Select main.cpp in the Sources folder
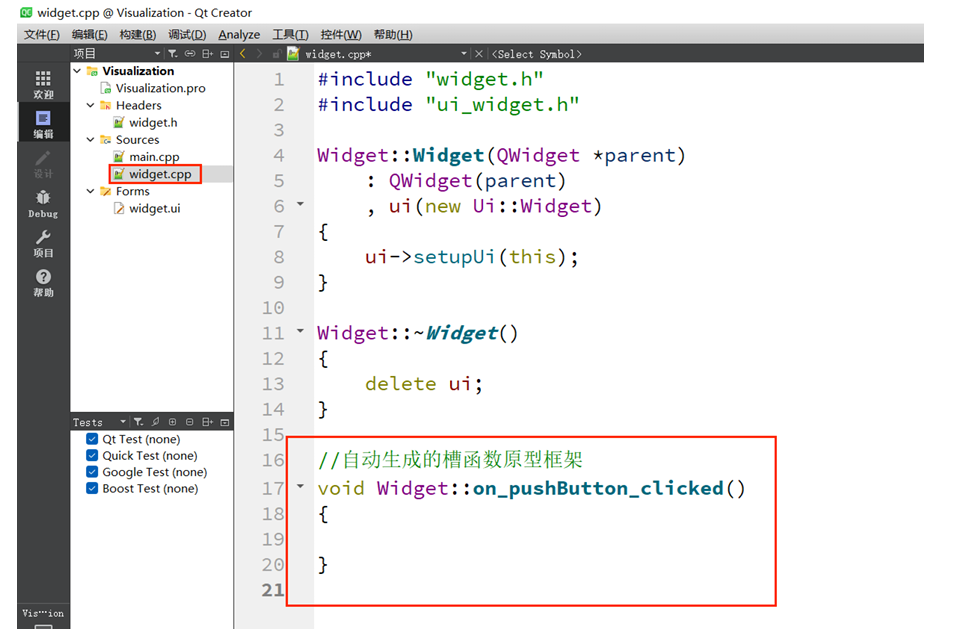Screen dimensions: 960x636 pos(154,157)
